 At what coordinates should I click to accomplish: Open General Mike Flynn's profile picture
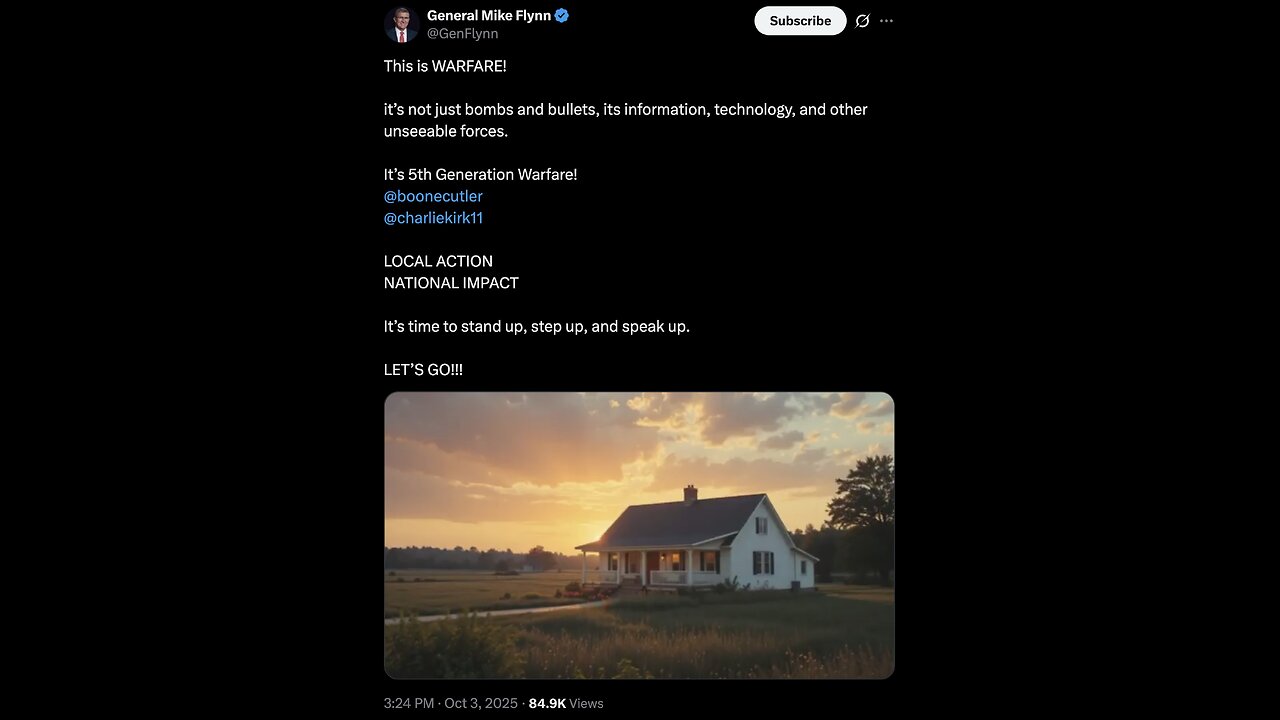[x=401, y=24]
